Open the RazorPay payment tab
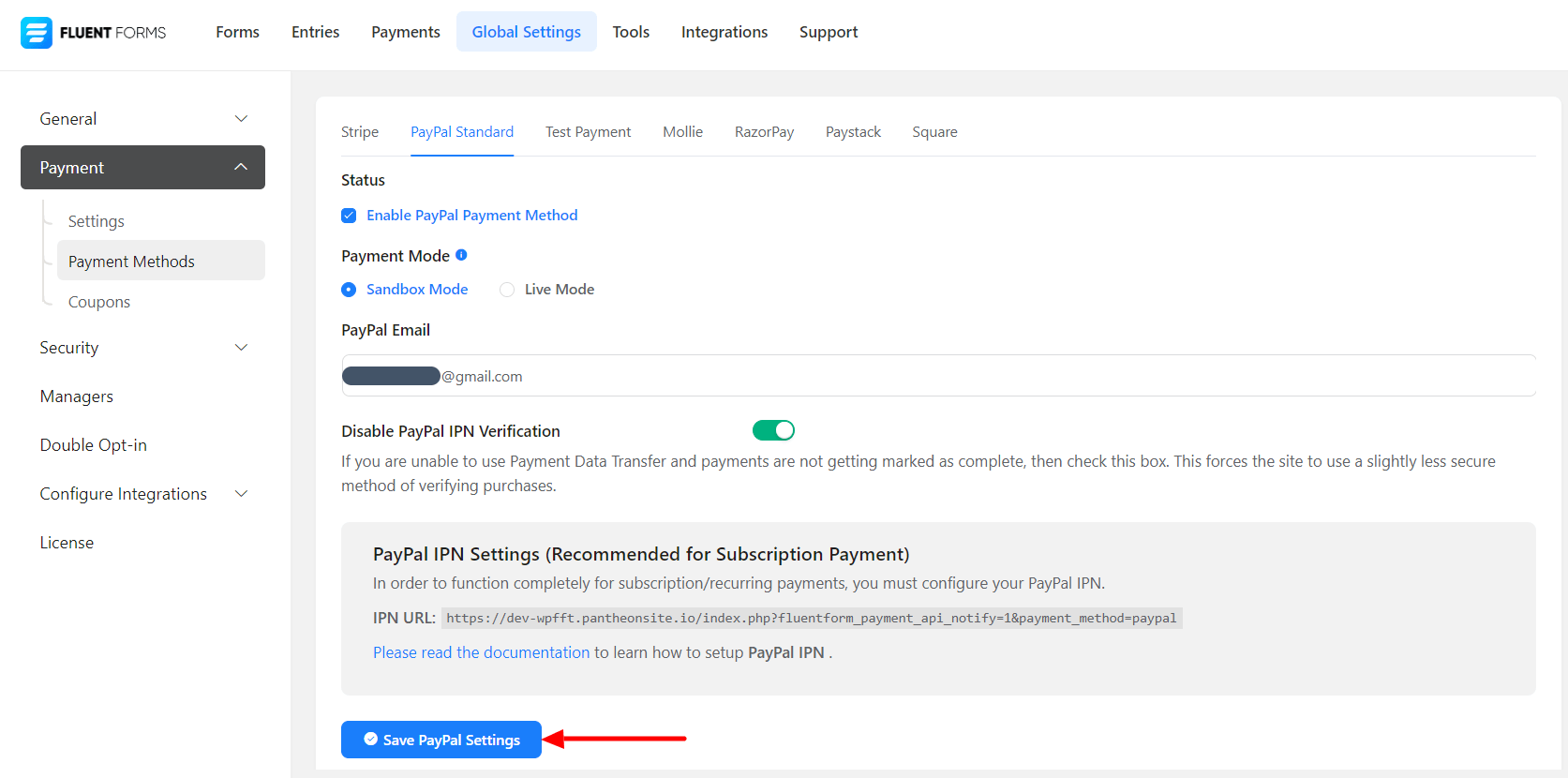This screenshot has width=1568, height=778. 764,132
